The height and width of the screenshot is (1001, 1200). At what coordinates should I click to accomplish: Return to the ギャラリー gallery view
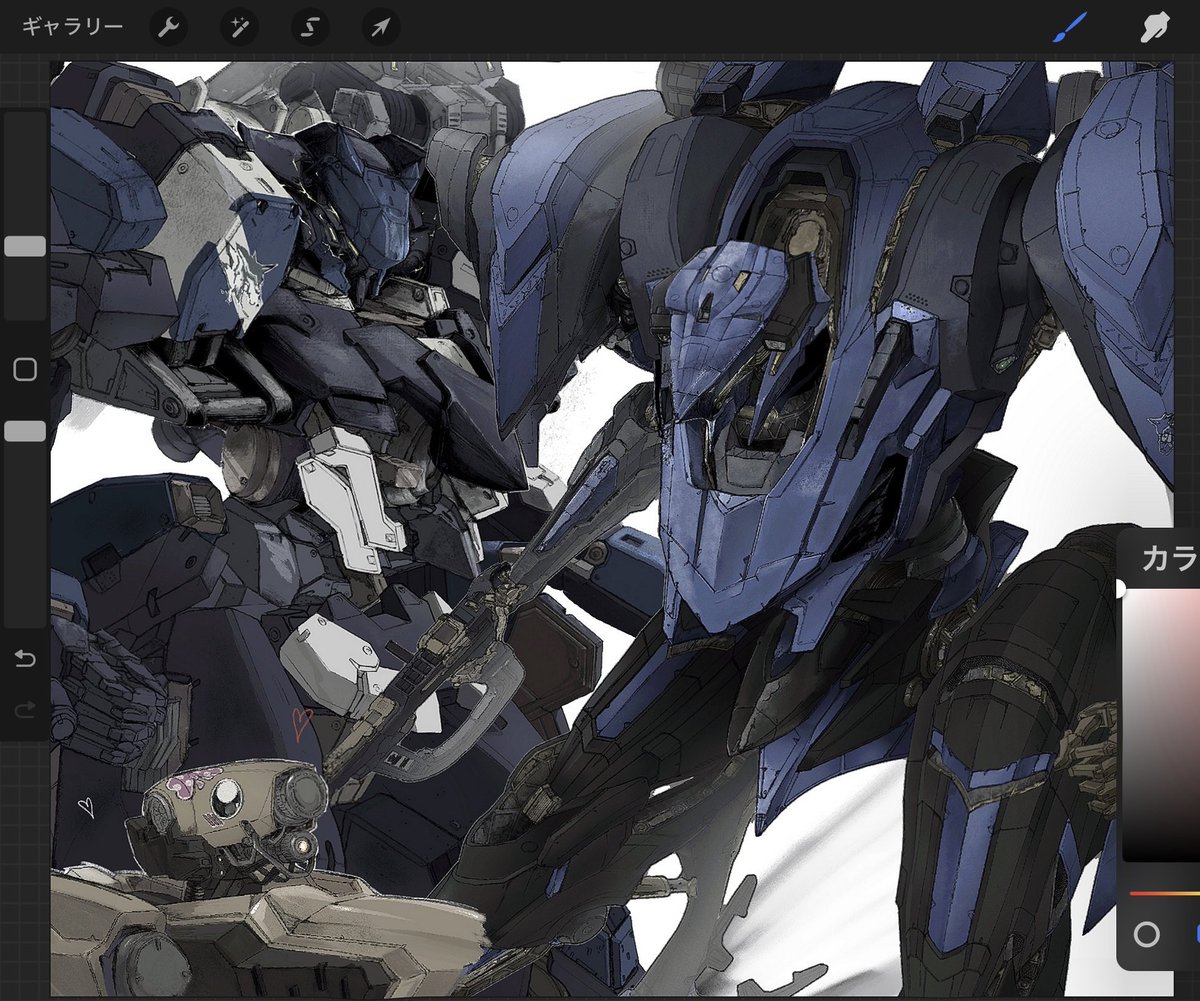(x=73, y=27)
